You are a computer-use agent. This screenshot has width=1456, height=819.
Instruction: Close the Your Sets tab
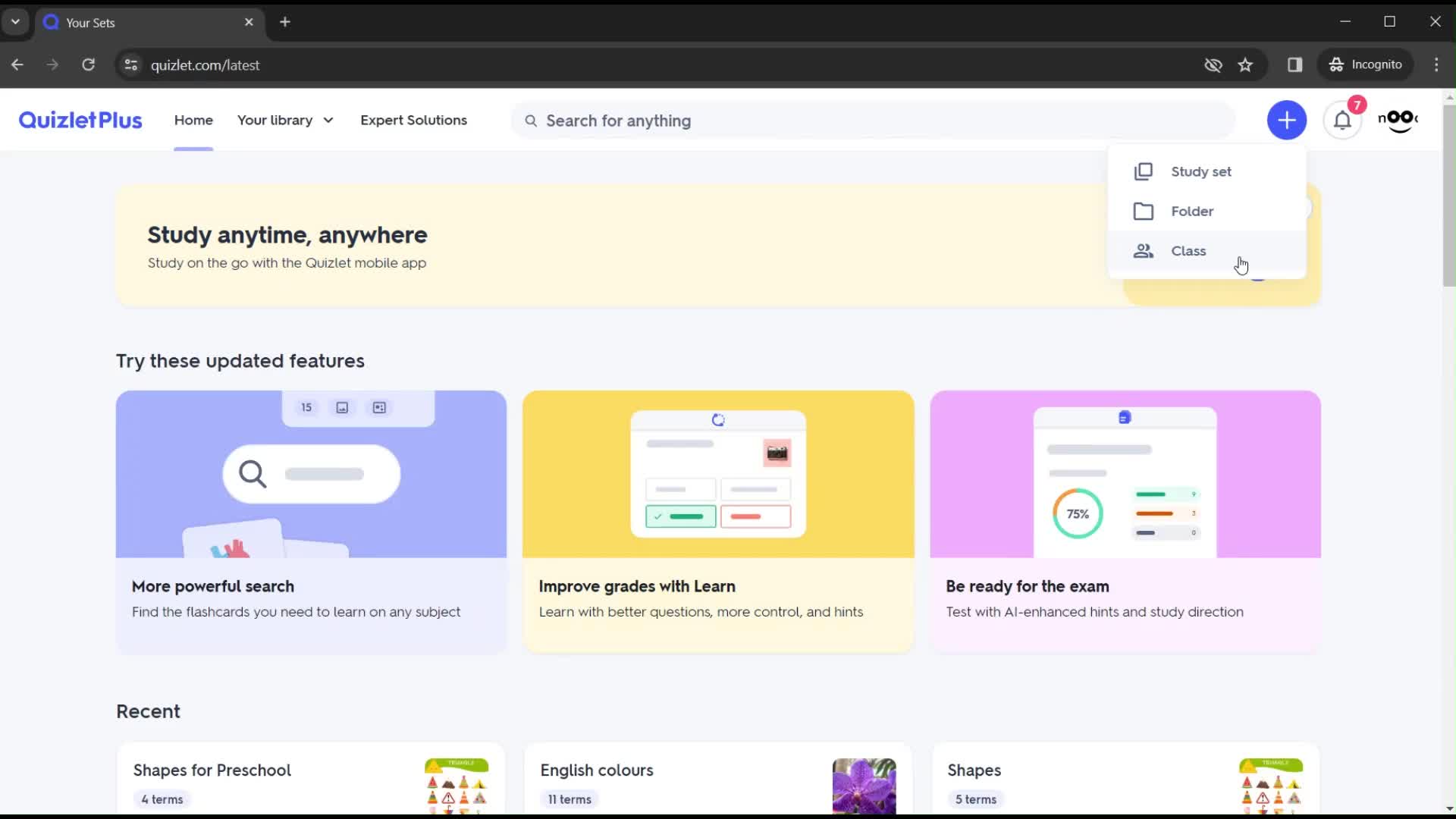pos(249,22)
